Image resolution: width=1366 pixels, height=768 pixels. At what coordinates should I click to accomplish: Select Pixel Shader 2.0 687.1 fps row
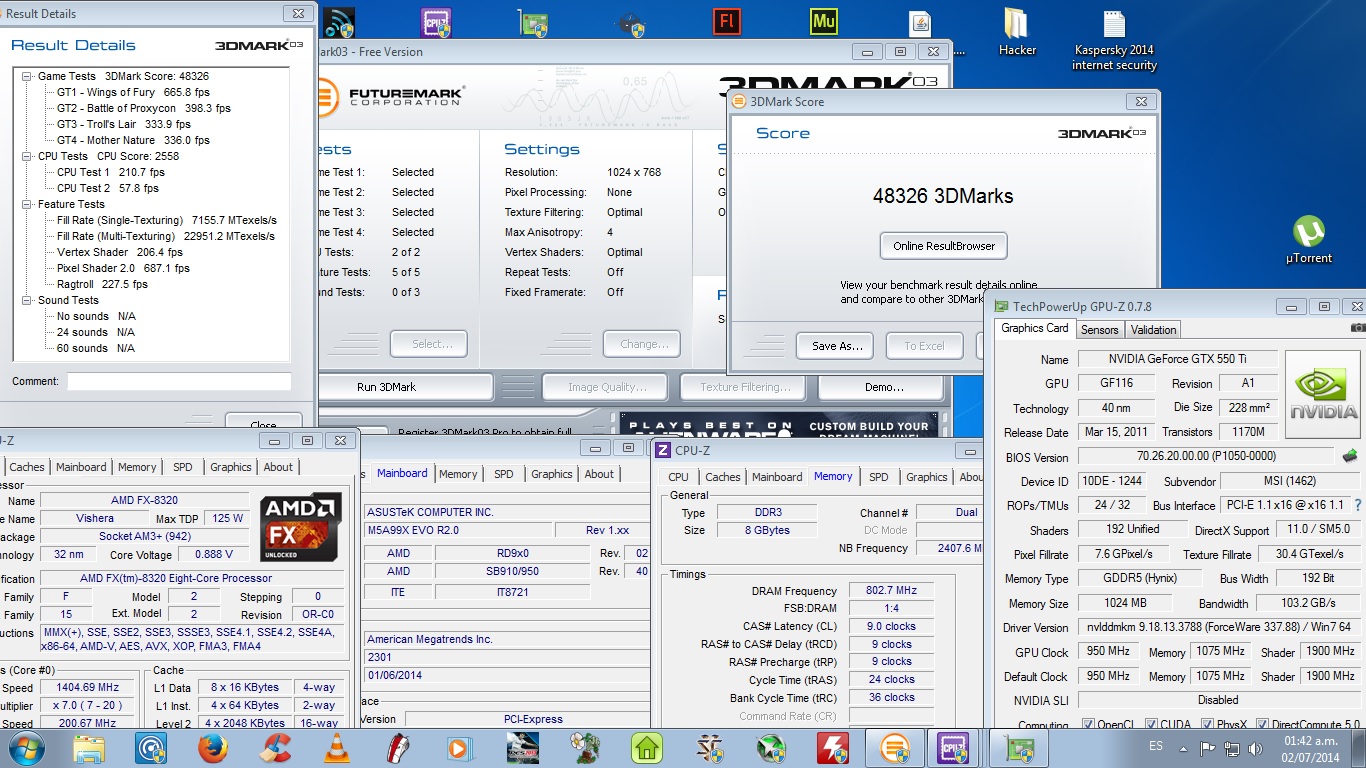coord(123,268)
